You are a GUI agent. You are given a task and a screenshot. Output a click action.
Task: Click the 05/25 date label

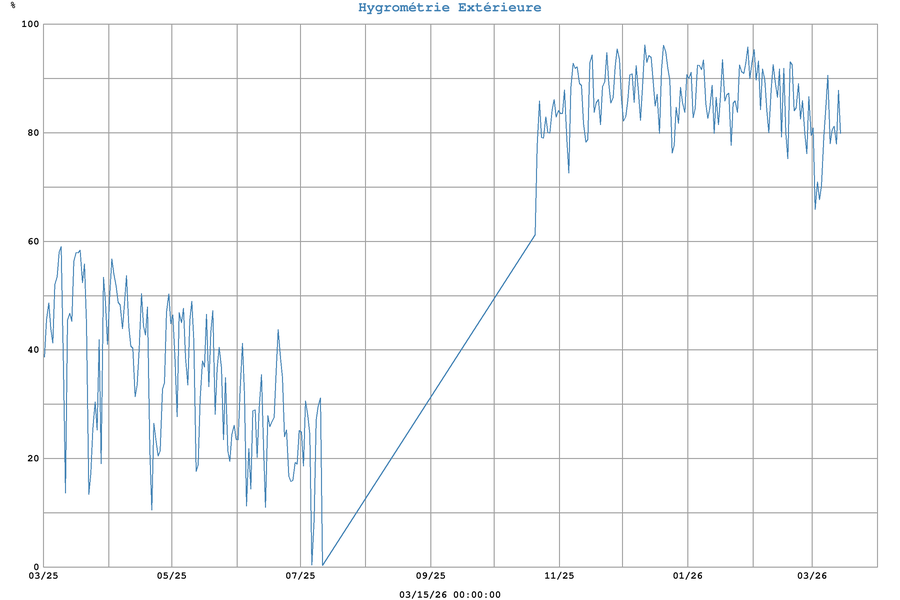click(x=172, y=576)
